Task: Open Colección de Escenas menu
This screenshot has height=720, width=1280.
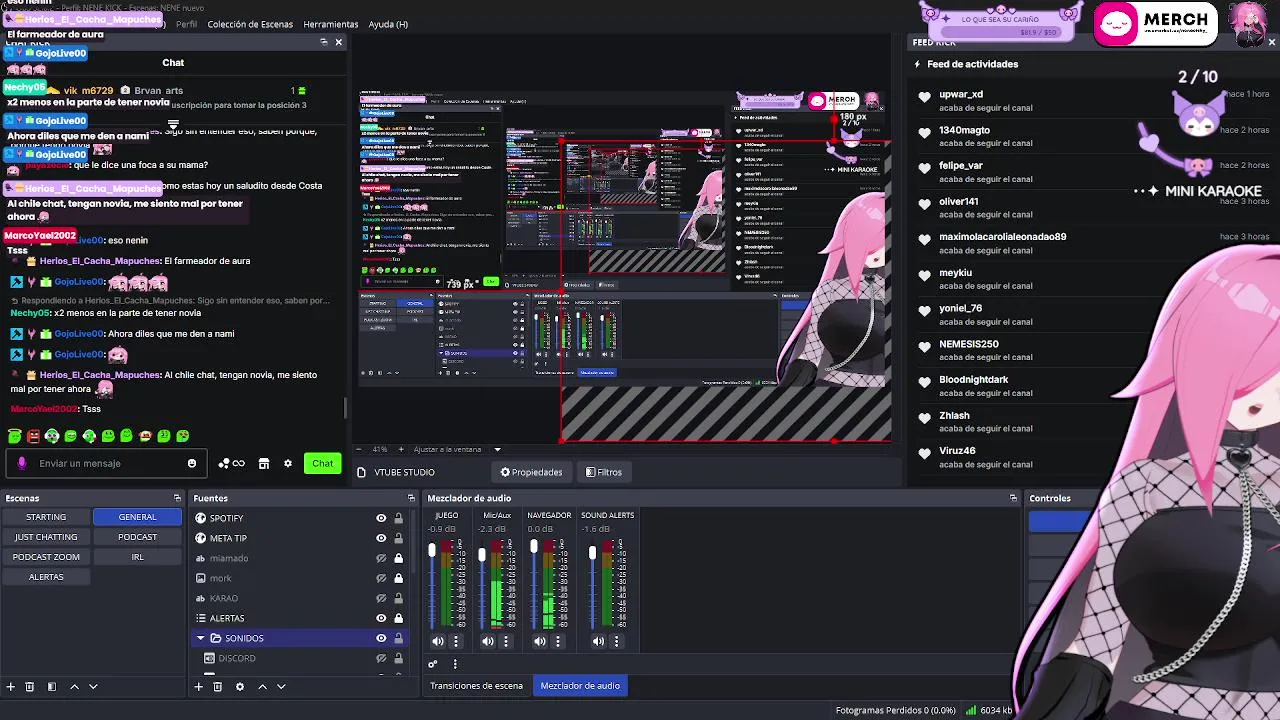Action: (250, 24)
